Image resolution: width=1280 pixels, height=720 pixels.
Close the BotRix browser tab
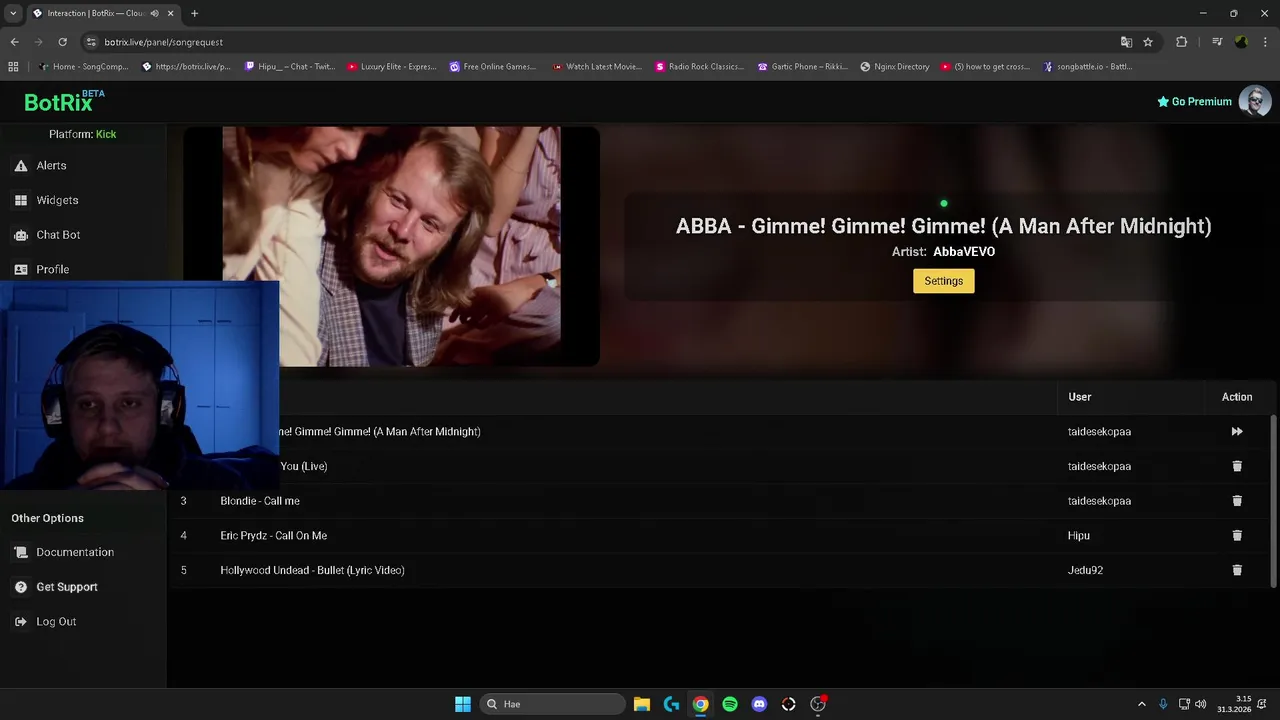click(x=170, y=13)
